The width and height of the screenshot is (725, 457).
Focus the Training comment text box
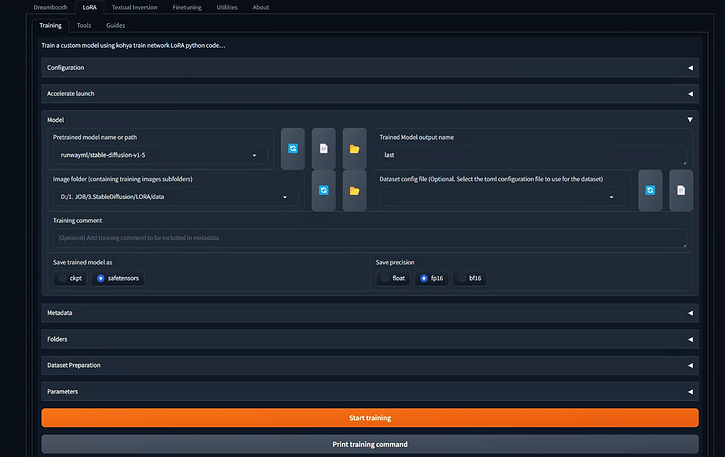click(370, 238)
